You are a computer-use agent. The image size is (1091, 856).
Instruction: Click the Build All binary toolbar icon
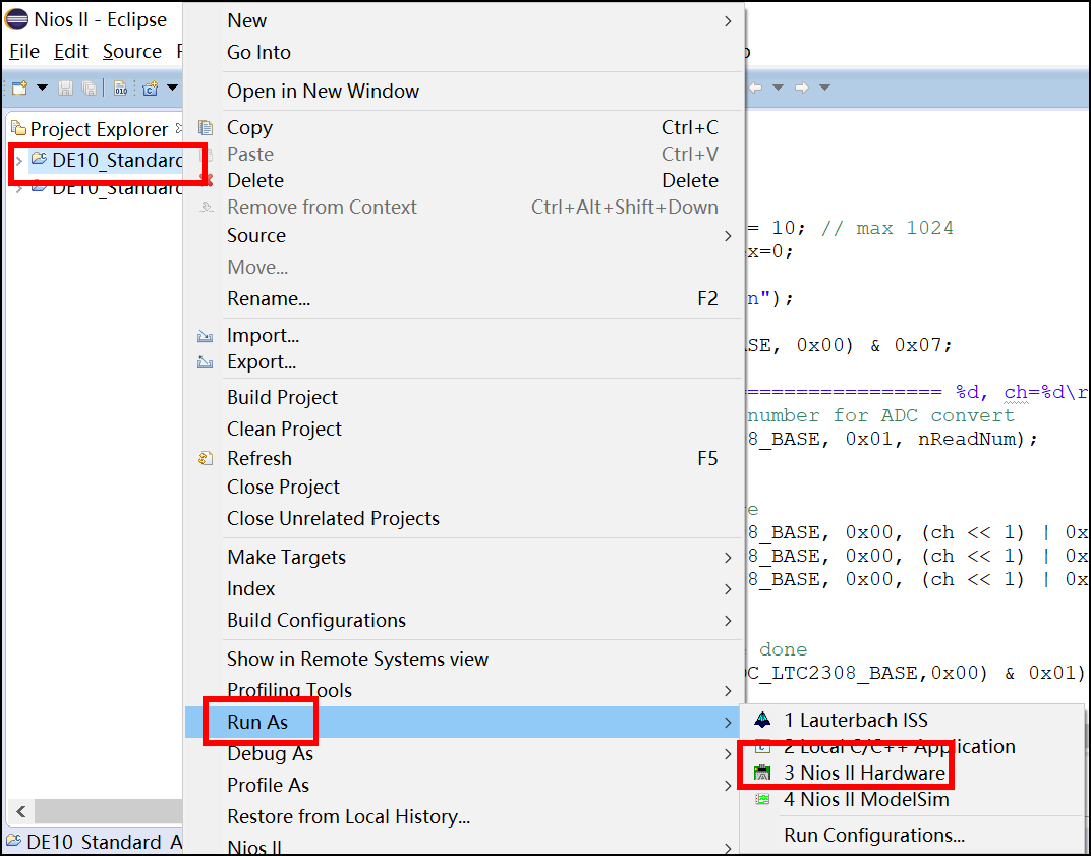(121, 88)
